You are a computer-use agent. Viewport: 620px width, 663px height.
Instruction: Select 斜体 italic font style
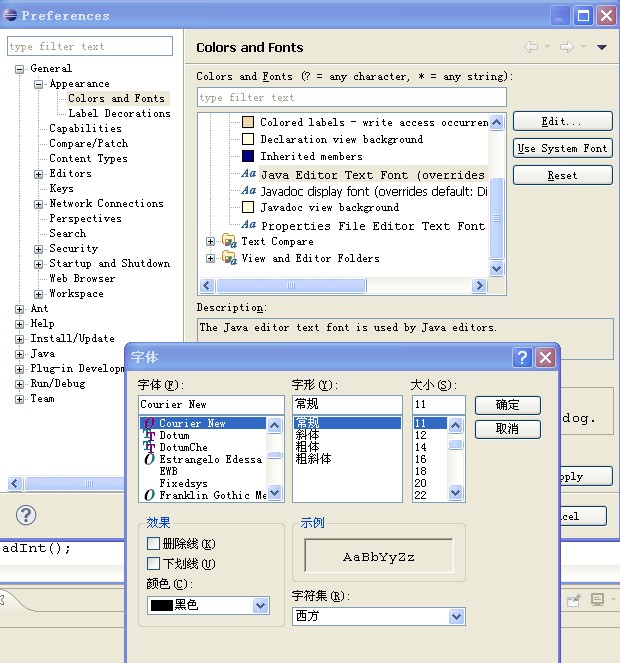[x=307, y=435]
